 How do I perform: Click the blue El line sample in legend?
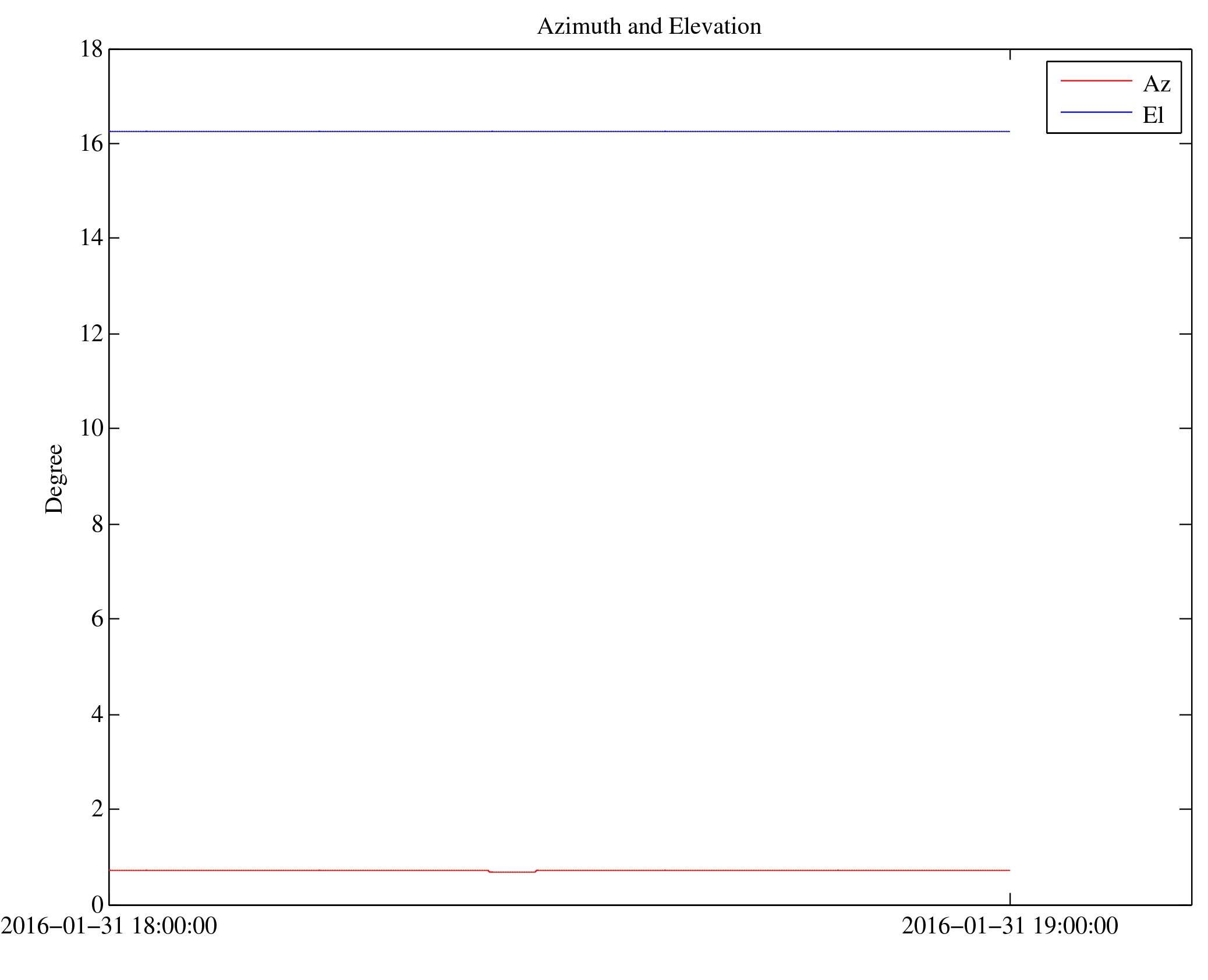tap(1096, 112)
